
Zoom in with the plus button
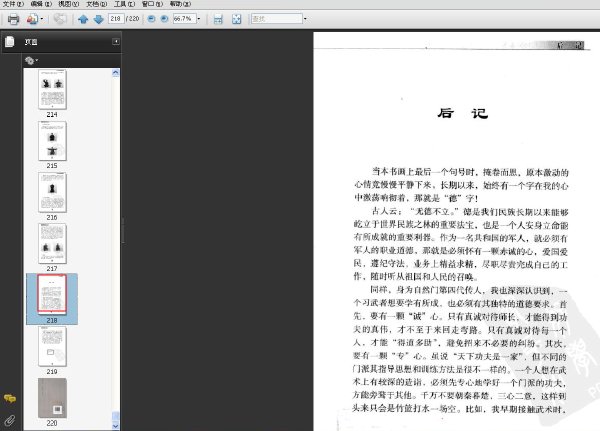(165, 18)
